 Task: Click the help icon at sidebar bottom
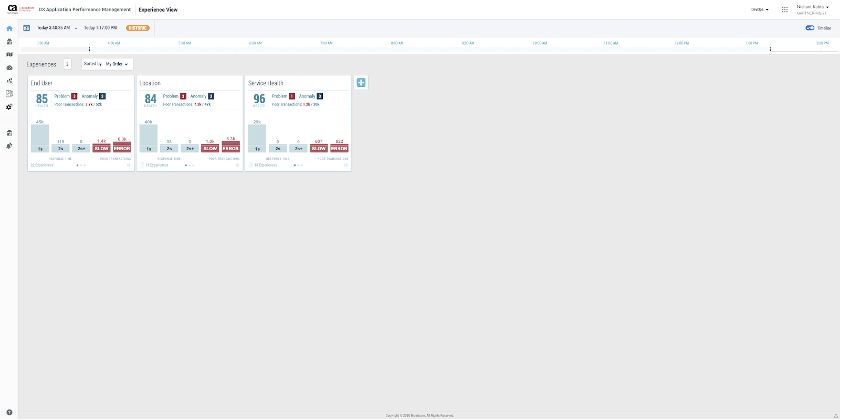[x=9, y=412]
